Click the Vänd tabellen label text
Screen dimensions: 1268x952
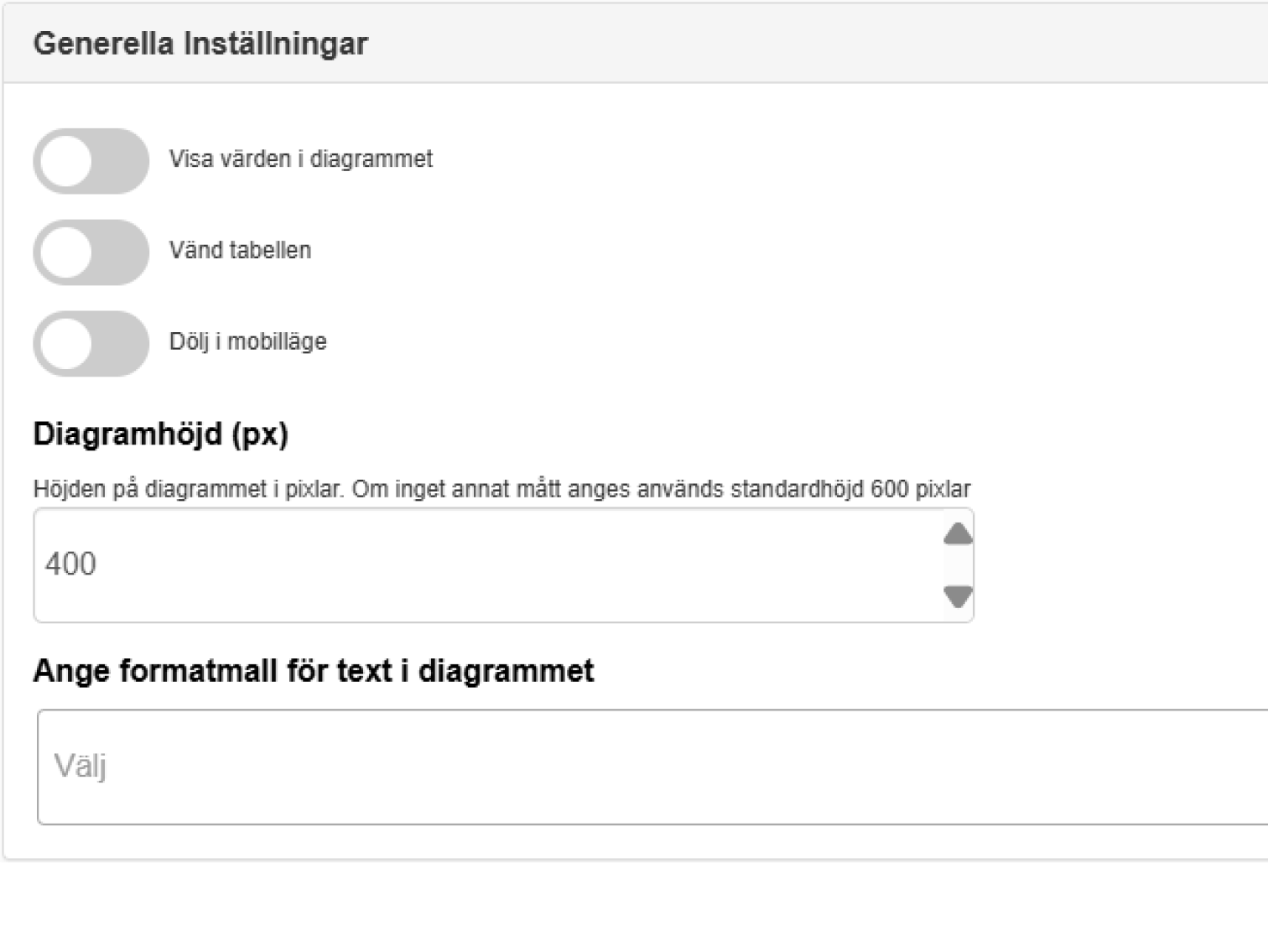240,250
